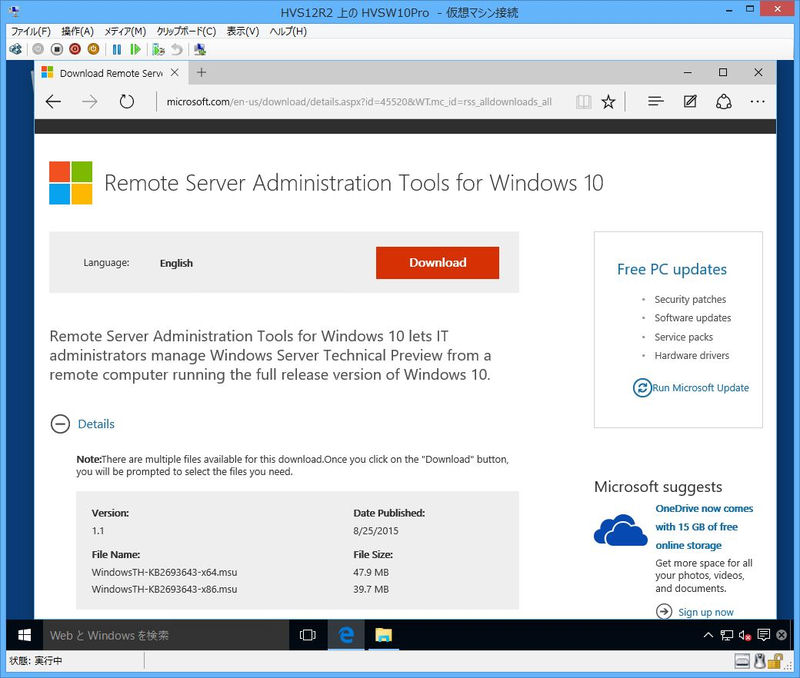Go back in Edge browser
Viewport: 800px width, 678px height.
coord(53,102)
